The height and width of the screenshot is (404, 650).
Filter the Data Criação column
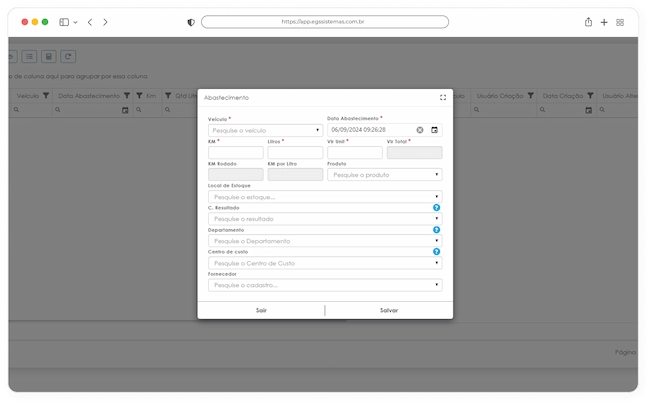tap(590, 96)
